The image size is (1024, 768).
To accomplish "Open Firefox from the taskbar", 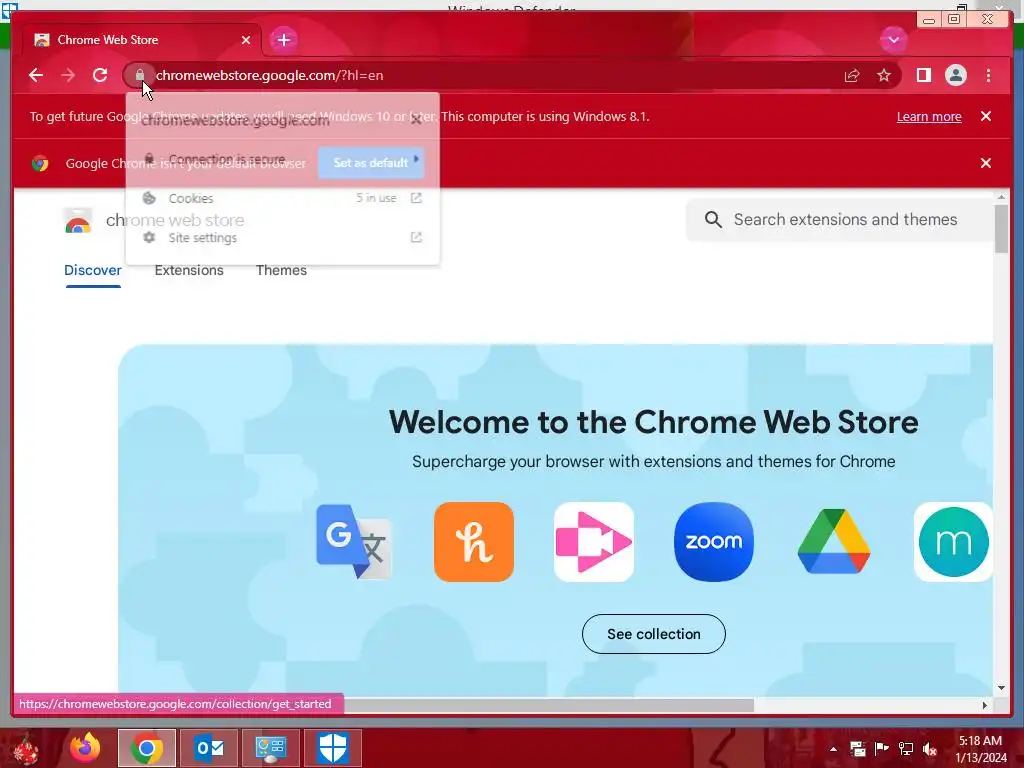I will (x=85, y=748).
